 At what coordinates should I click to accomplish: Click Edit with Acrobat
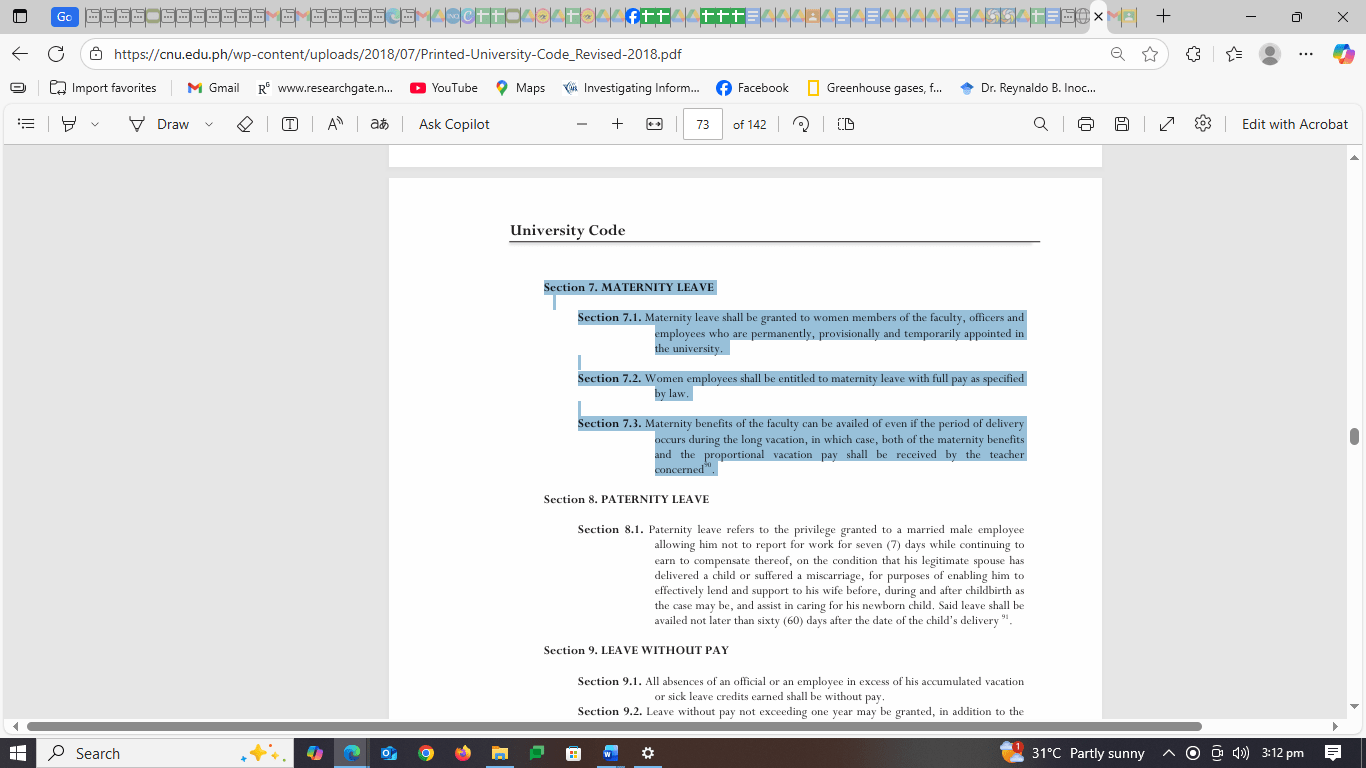pos(1294,124)
